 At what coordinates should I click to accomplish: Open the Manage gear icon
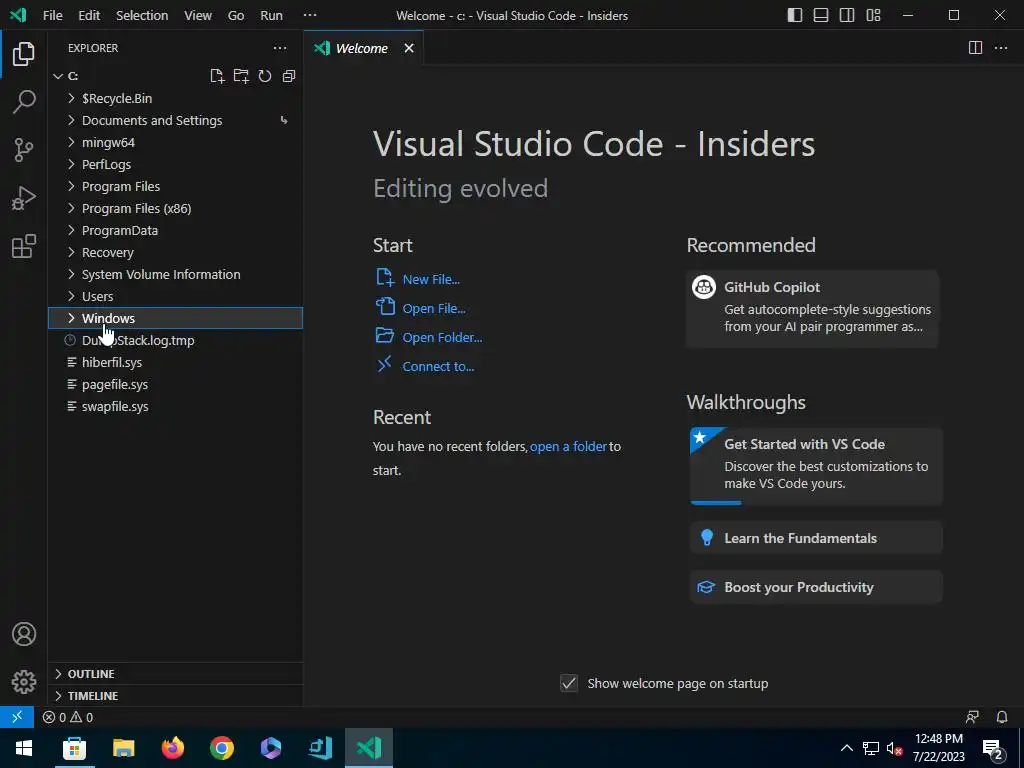pos(24,682)
